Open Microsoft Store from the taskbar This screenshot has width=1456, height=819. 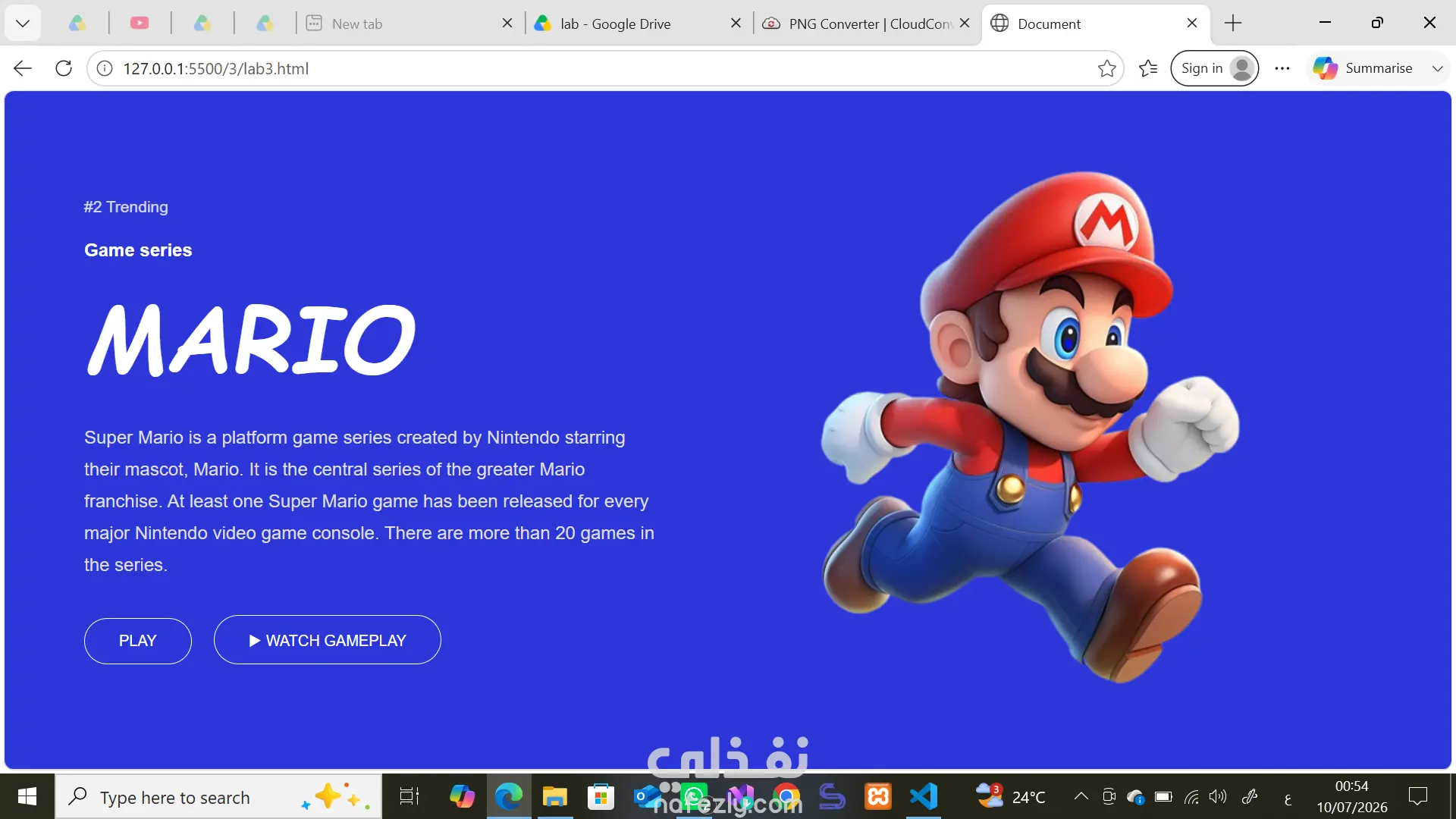(601, 797)
